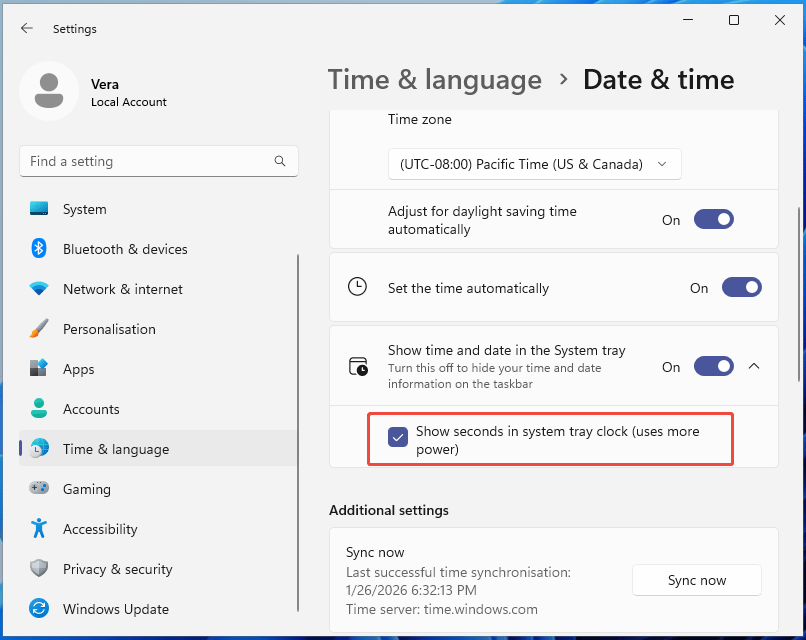Select Time & language in the sidebar
Image resolution: width=806 pixels, height=640 pixels.
coord(112,449)
